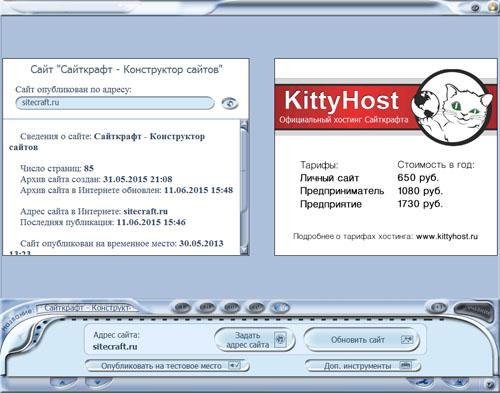Select the third oval mode button in the middle toolbar
The height and width of the screenshot is (393, 500).
click(x=231, y=307)
